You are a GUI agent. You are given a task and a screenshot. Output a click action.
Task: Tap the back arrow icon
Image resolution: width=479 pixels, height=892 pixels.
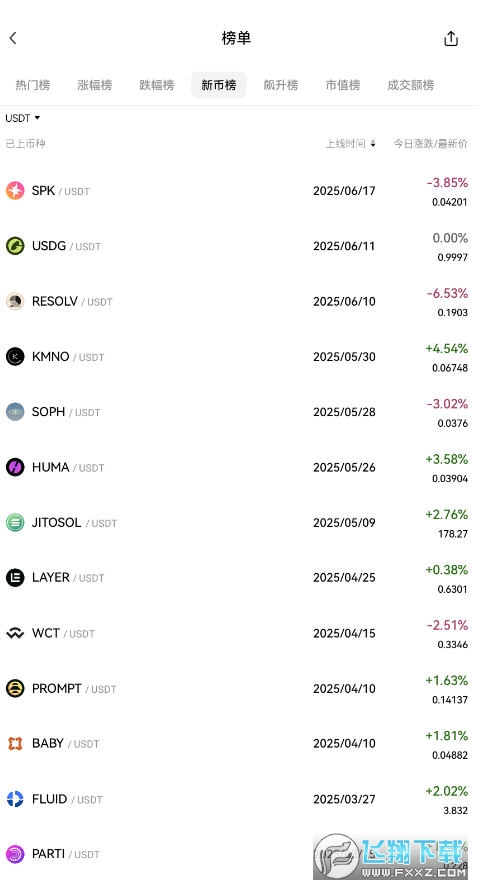[13, 38]
